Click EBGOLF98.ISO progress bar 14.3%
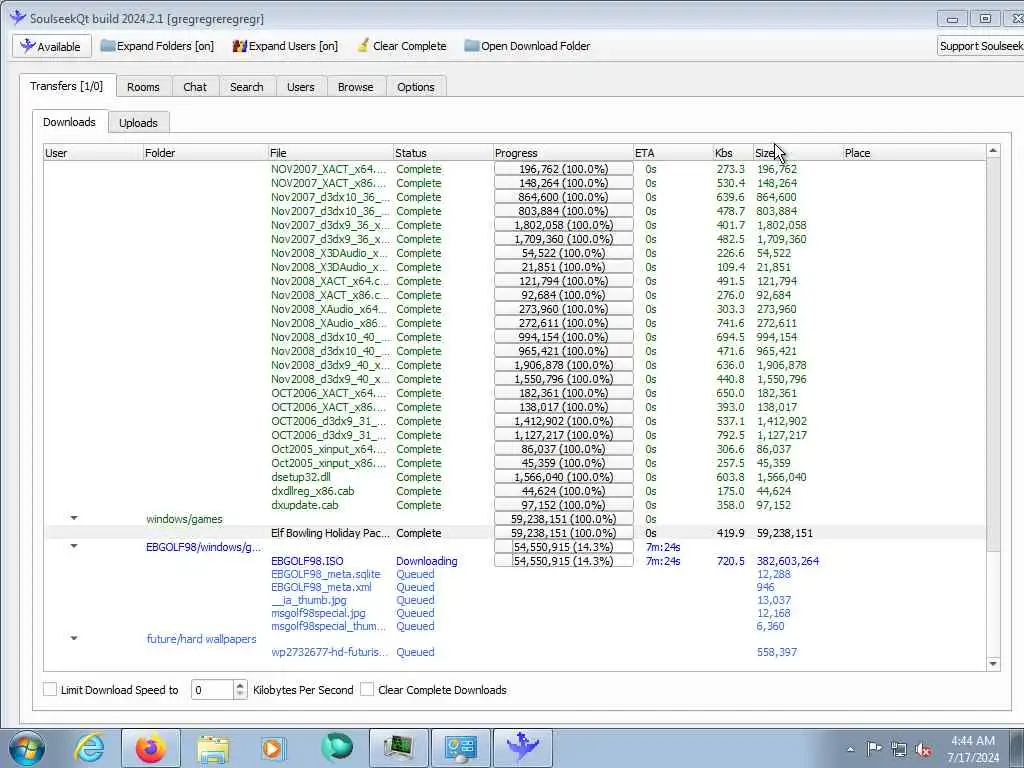The width and height of the screenshot is (1024, 768). [564, 561]
